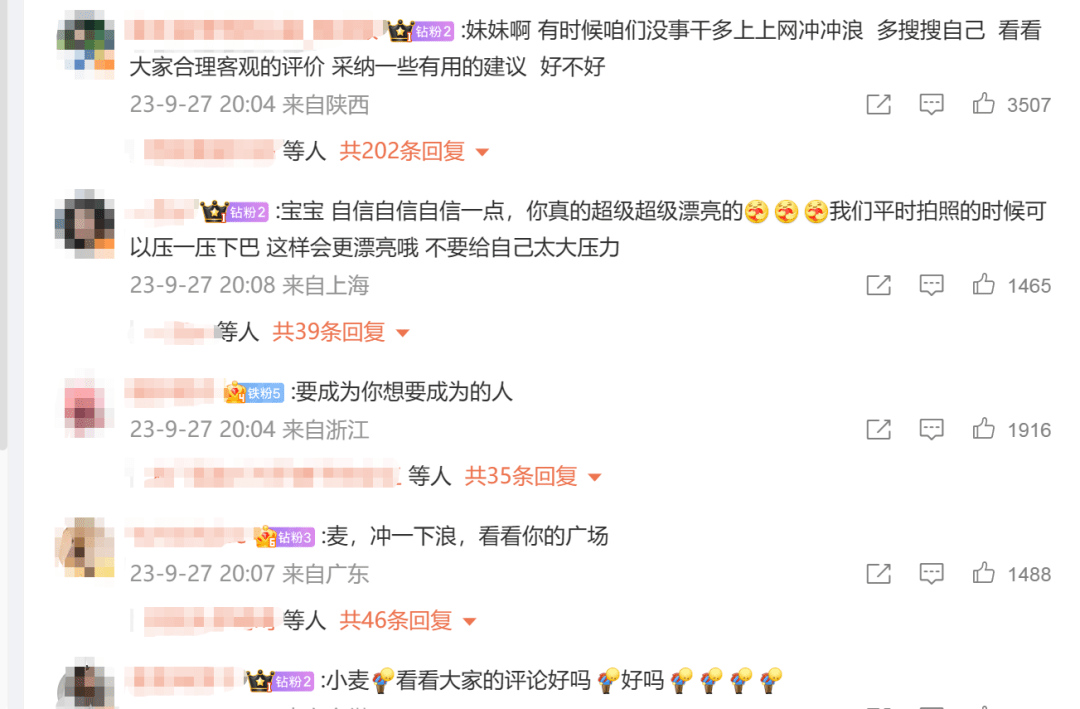Image resolution: width=1080 pixels, height=709 pixels.
Task: Open avatar of the first commenter
Action: (85, 41)
